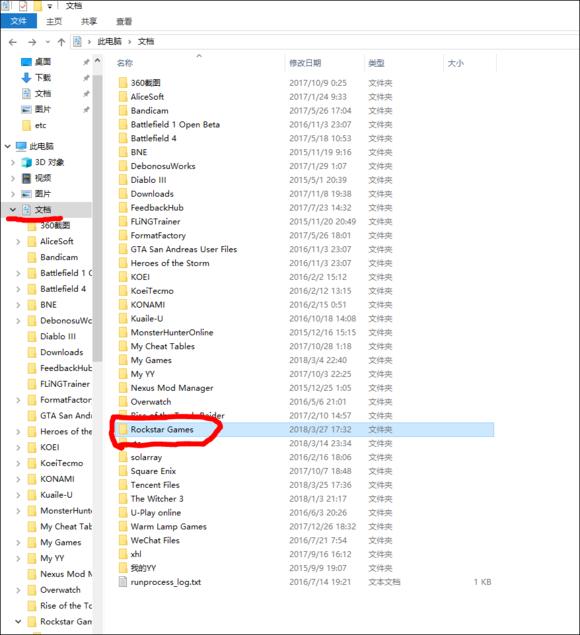Open recent locations dropdown arrow
This screenshot has height=635, width=580.
(48, 42)
